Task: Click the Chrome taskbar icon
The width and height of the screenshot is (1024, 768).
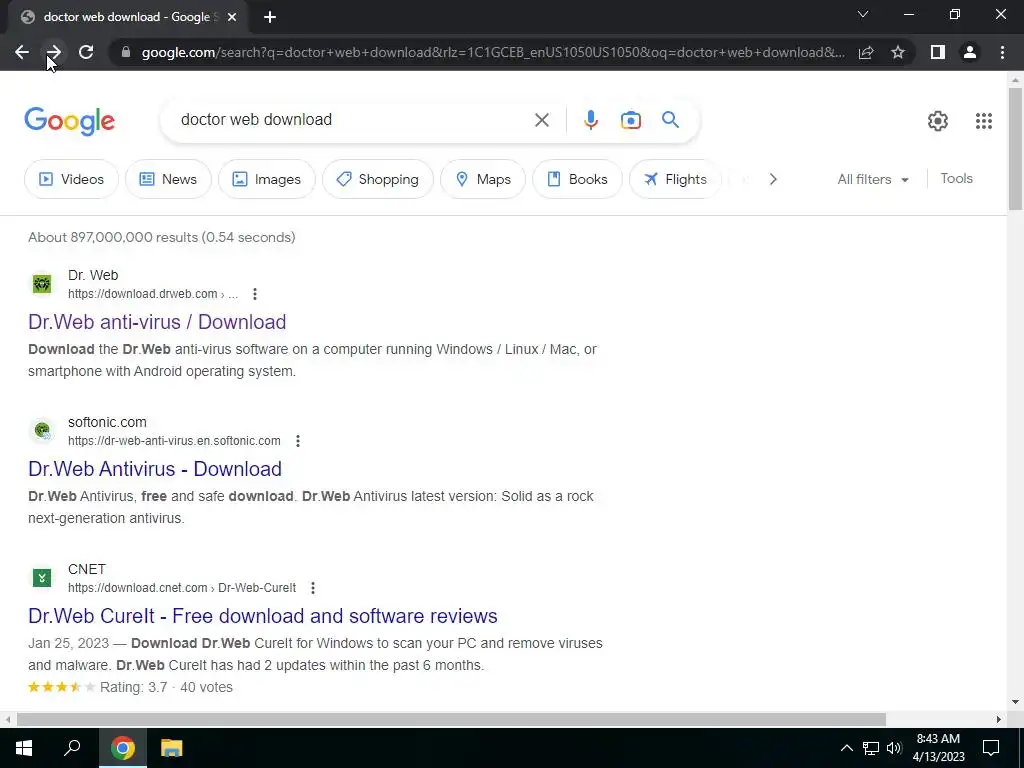Action: (122, 748)
